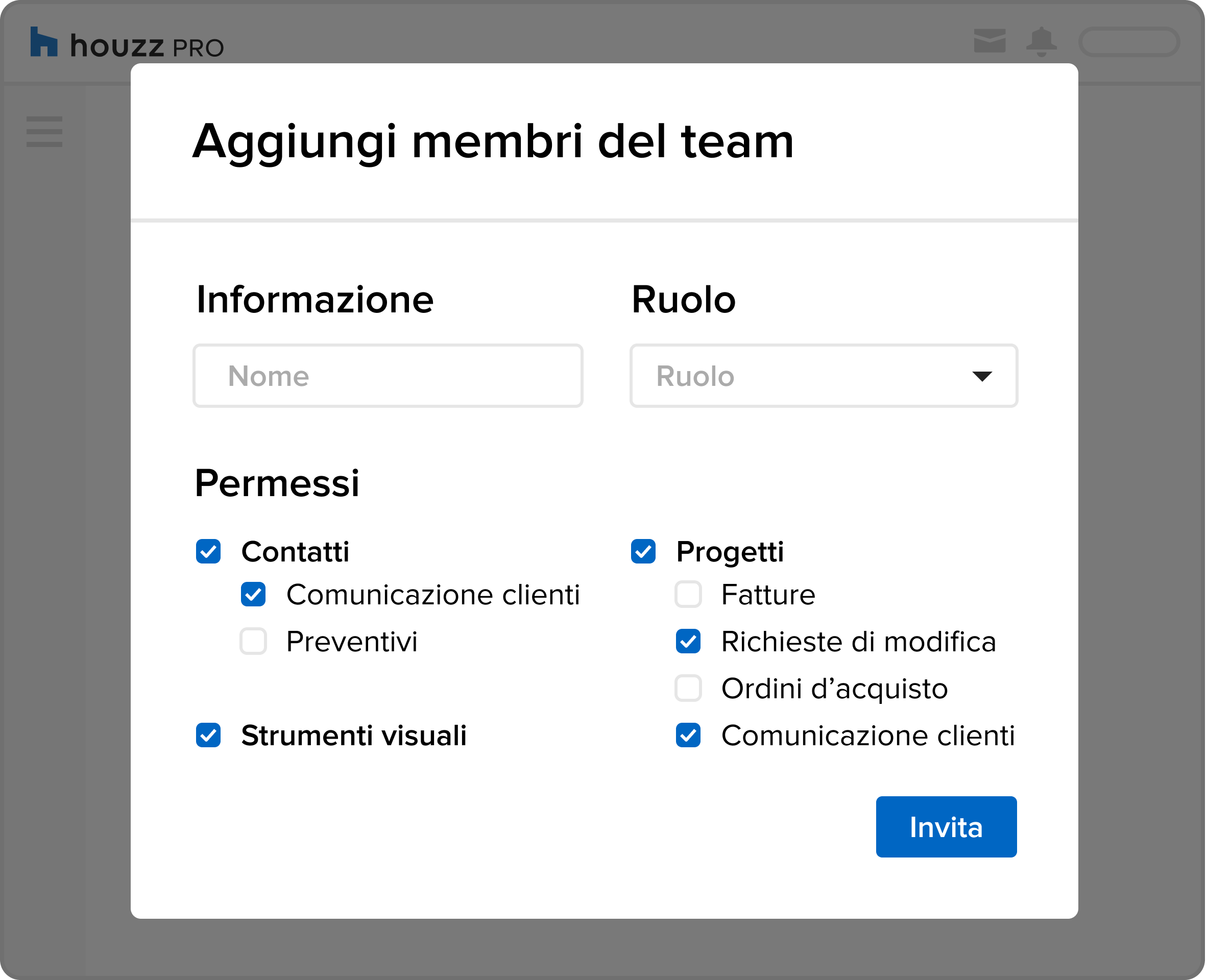This screenshot has width=1207, height=980.
Task: Open the mail envelope icon
Action: 990,41
